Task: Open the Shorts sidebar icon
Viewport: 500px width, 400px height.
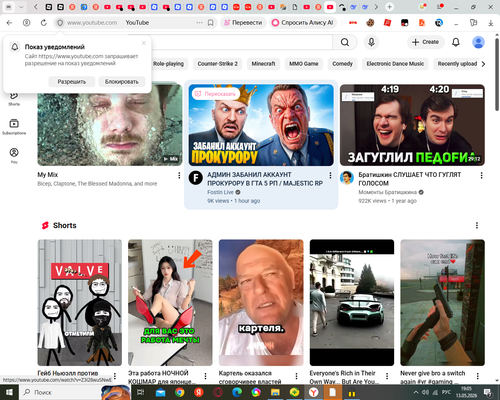Action: coord(14,99)
